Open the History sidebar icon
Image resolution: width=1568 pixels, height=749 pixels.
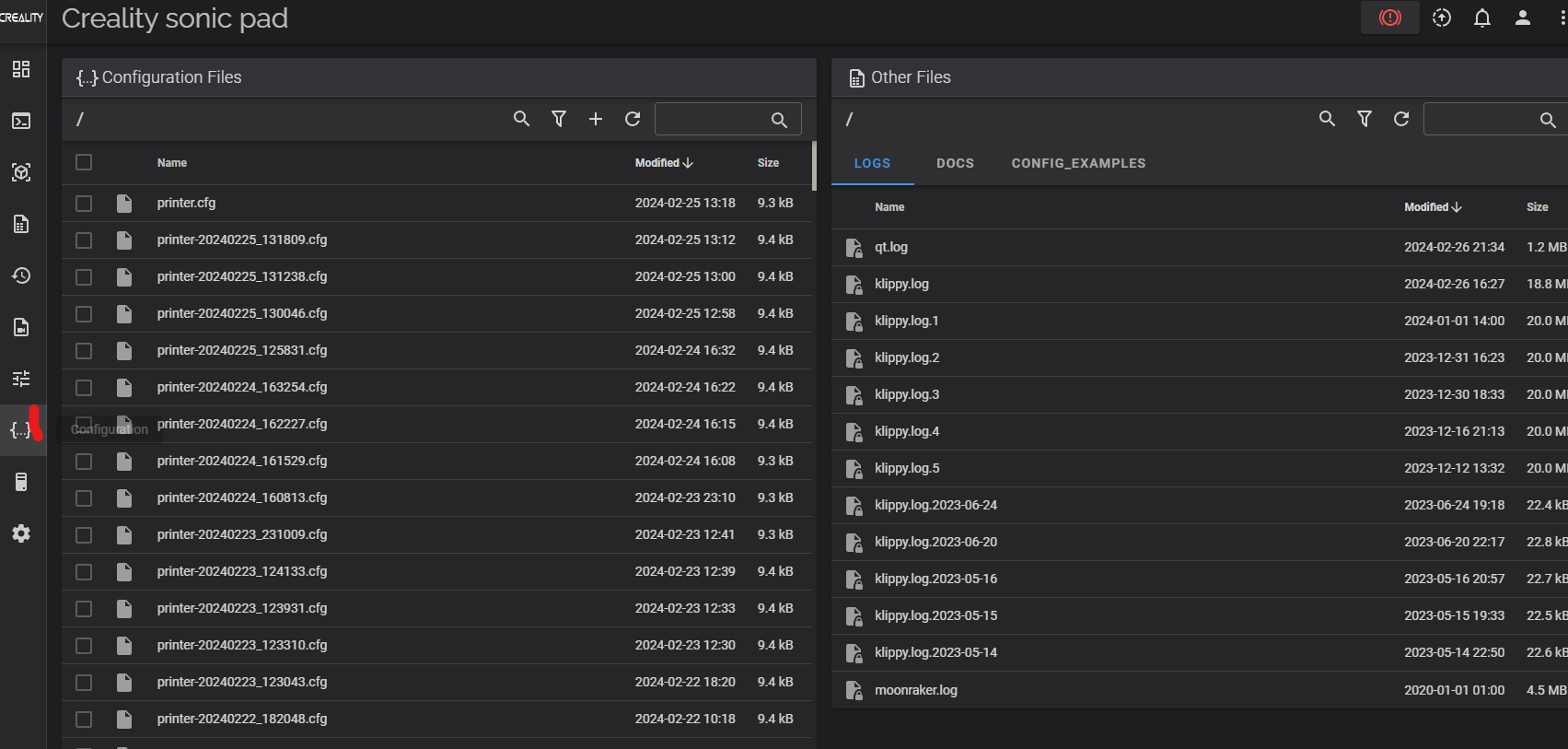21,275
